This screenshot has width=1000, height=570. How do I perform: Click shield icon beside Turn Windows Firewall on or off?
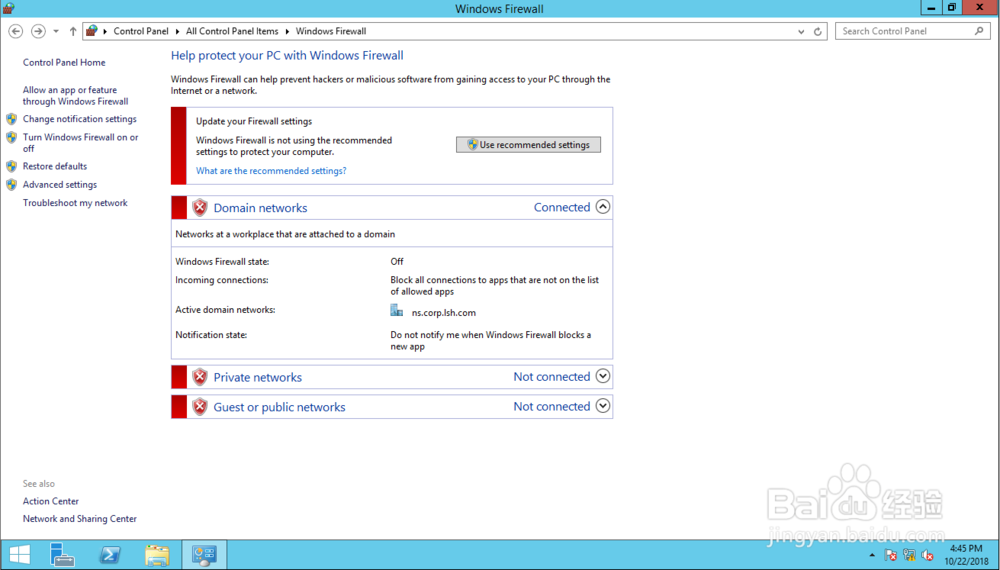pos(11,137)
